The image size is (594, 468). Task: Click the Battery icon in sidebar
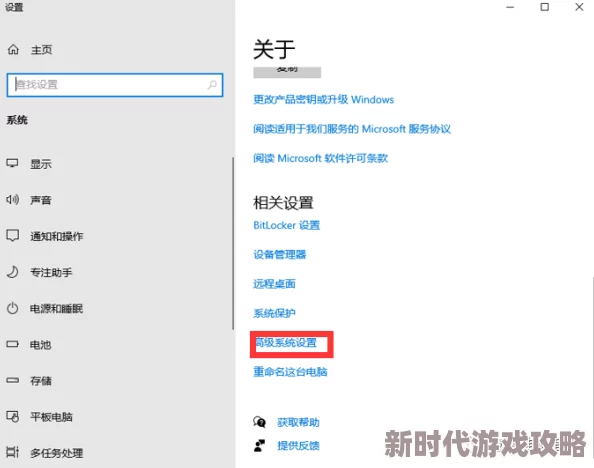(12, 344)
